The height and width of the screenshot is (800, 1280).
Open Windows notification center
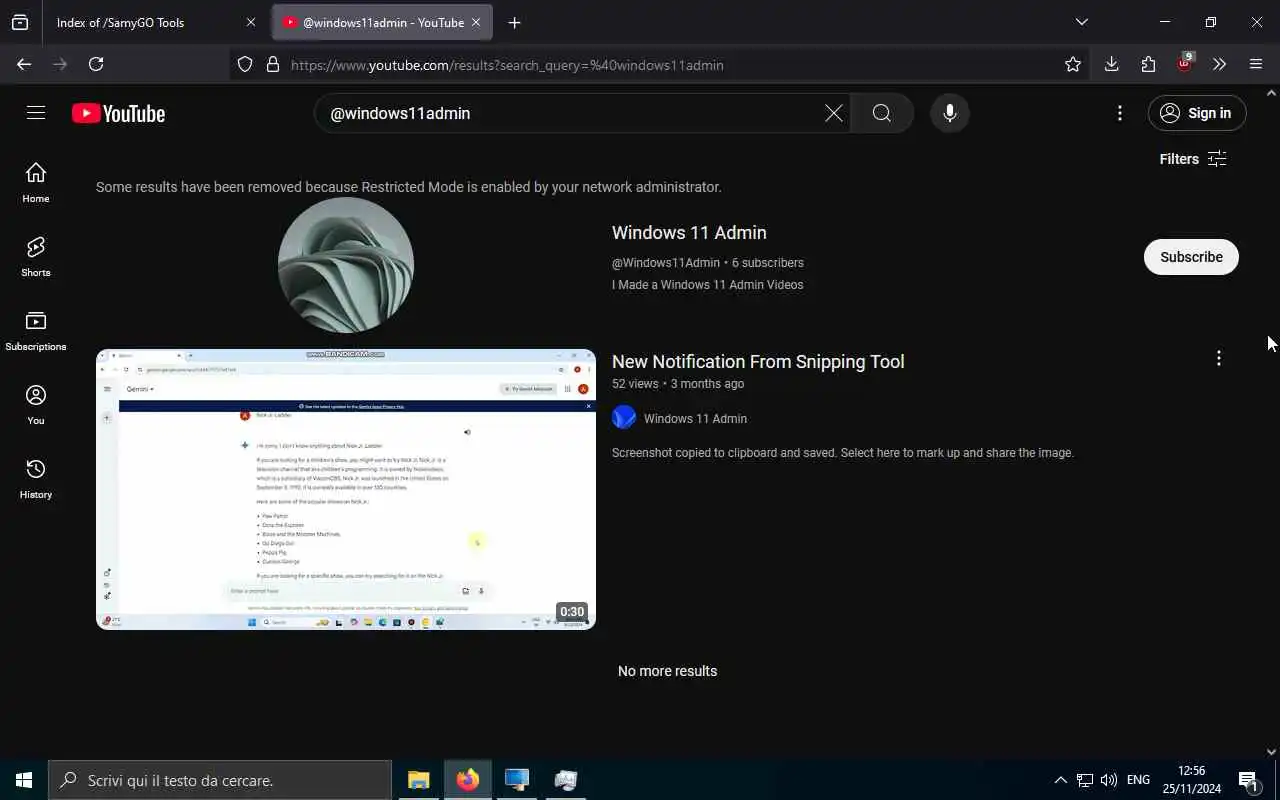tap(1248, 780)
